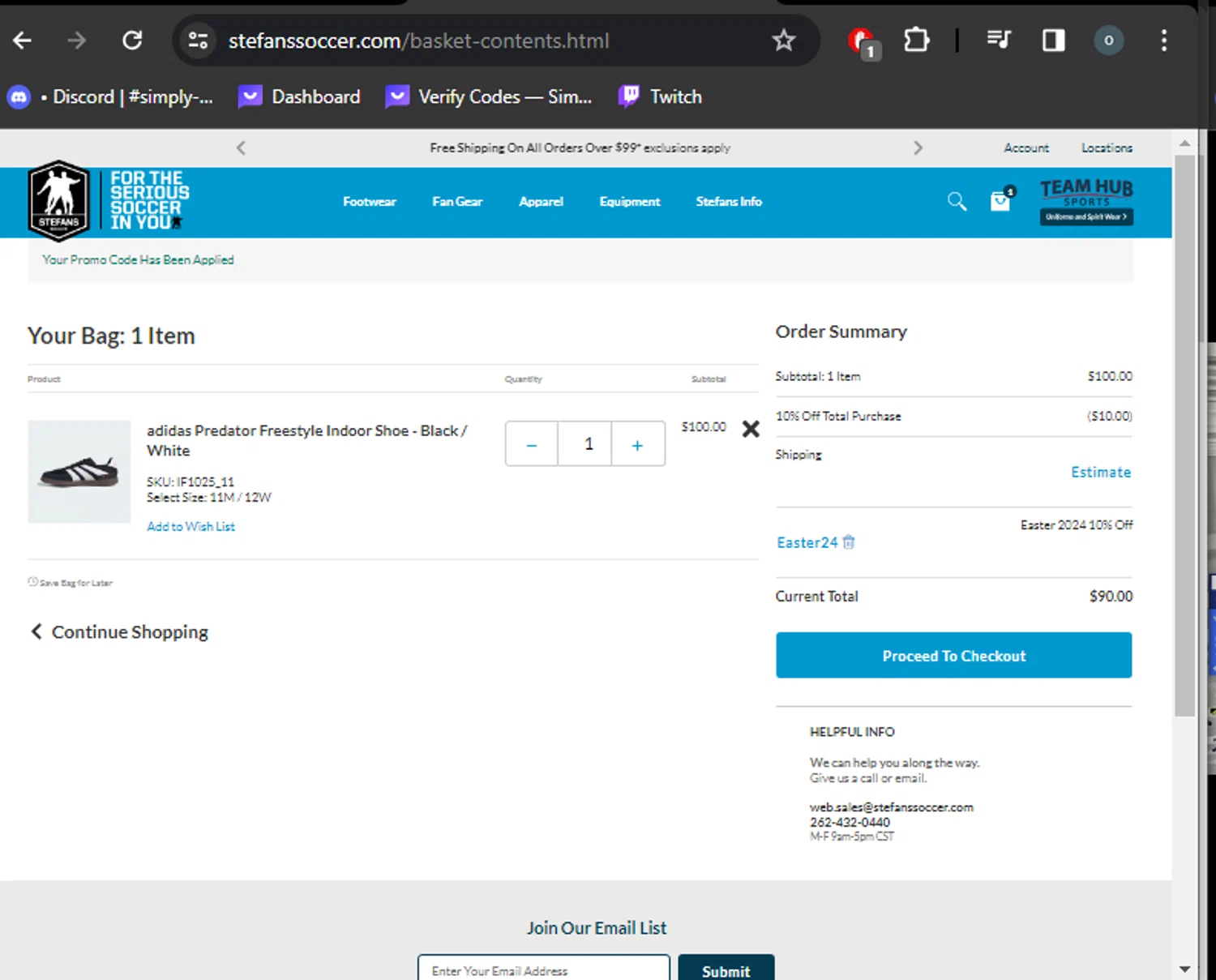The width and height of the screenshot is (1216, 980).
Task: Click the Easter24 promo code text
Action: [807, 542]
